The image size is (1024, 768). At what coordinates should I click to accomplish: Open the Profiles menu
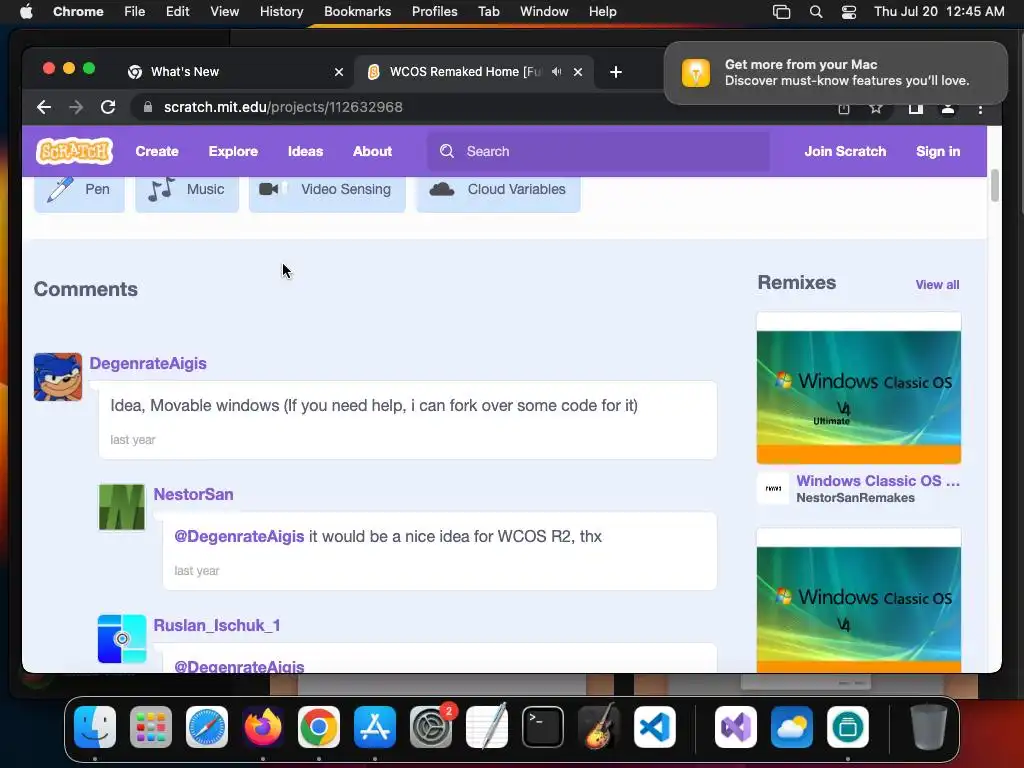[x=434, y=12]
